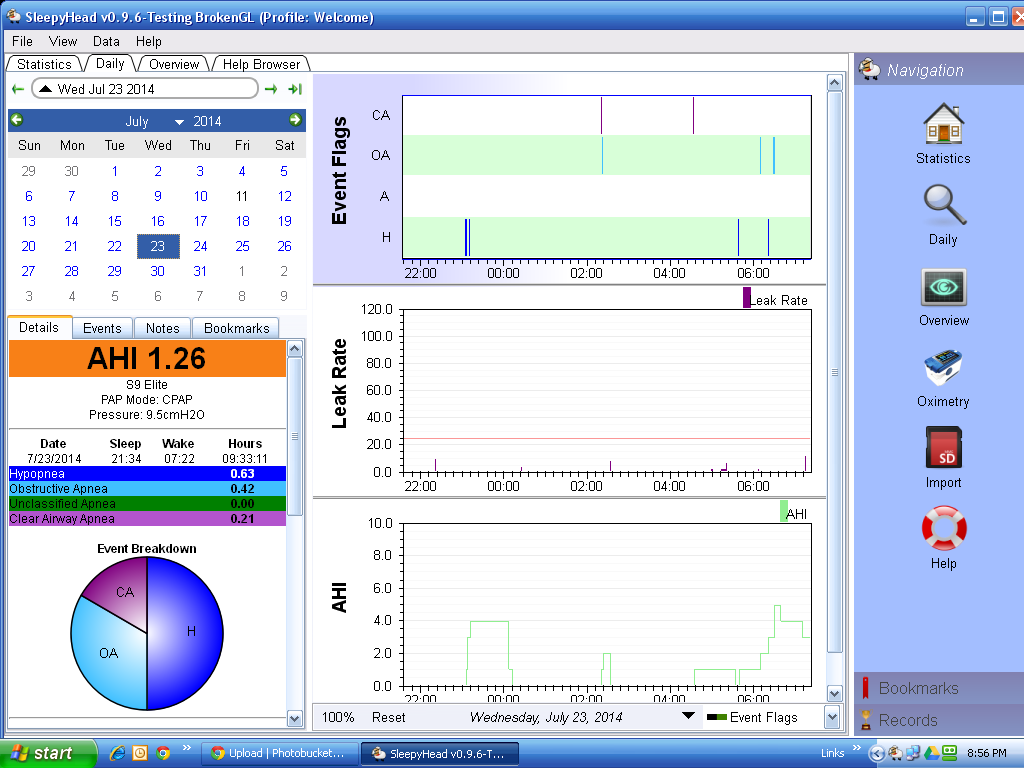The height and width of the screenshot is (768, 1024).
Task: Switch to the Events tab
Action: point(102,328)
